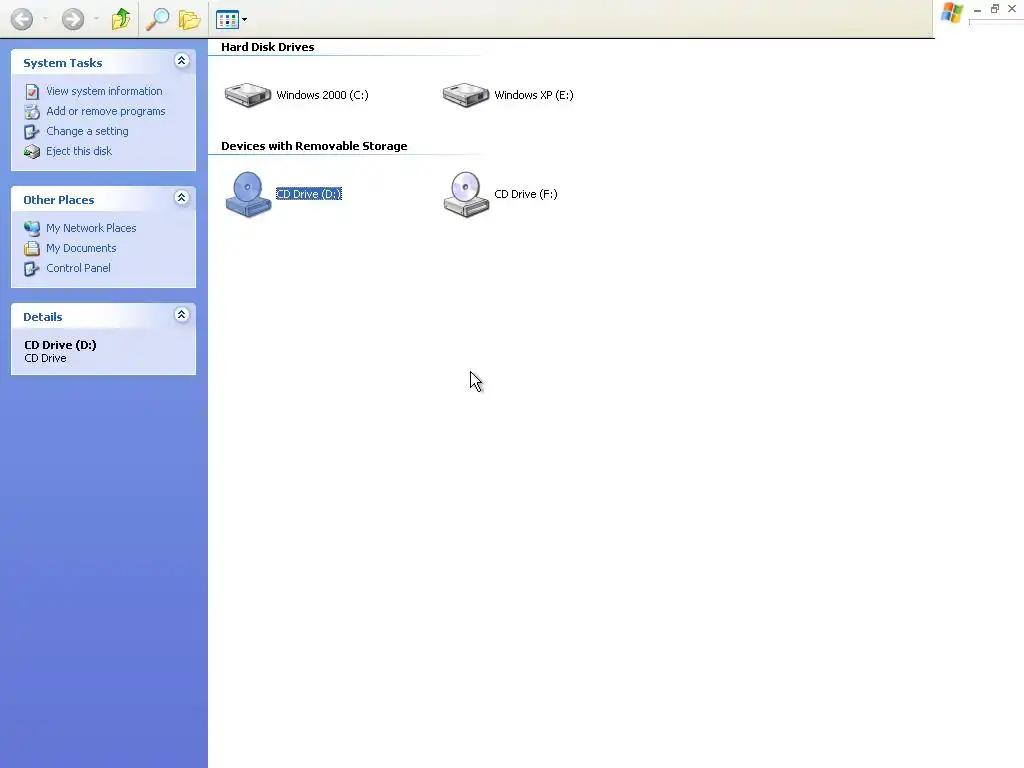
Task: Click the Windows XP (E:) label
Action: pyautogui.click(x=534, y=95)
